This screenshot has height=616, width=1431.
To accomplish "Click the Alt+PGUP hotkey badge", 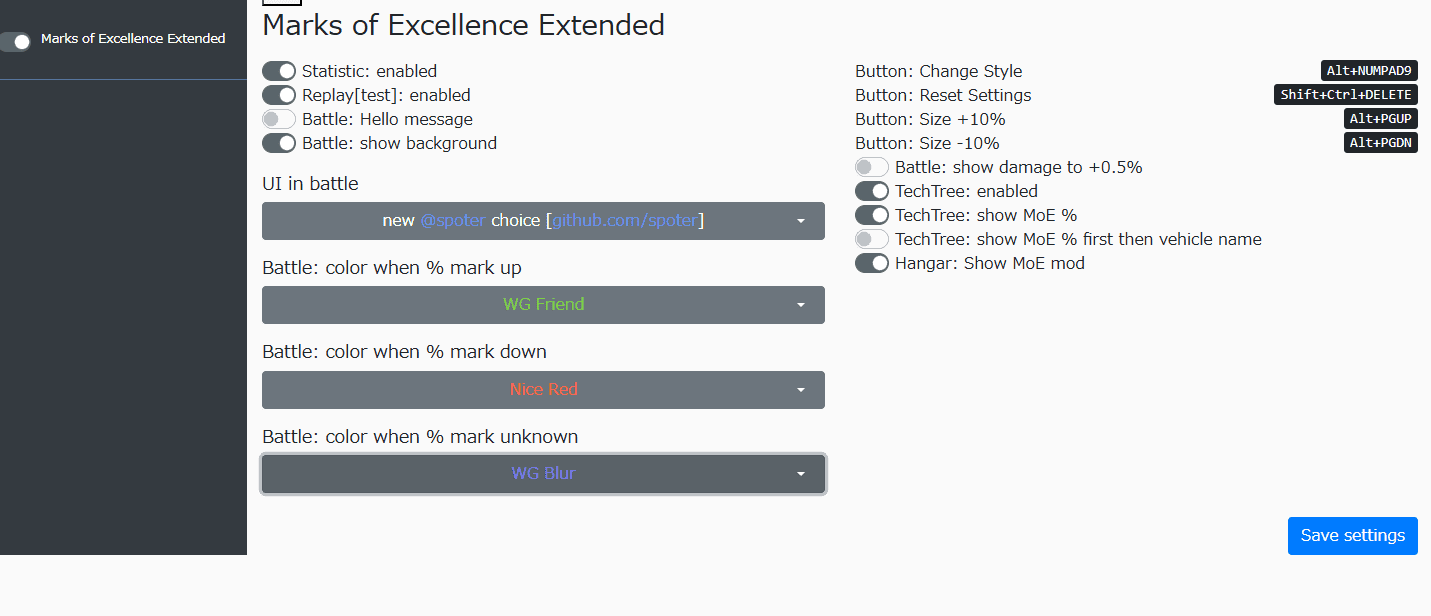I will coord(1380,119).
